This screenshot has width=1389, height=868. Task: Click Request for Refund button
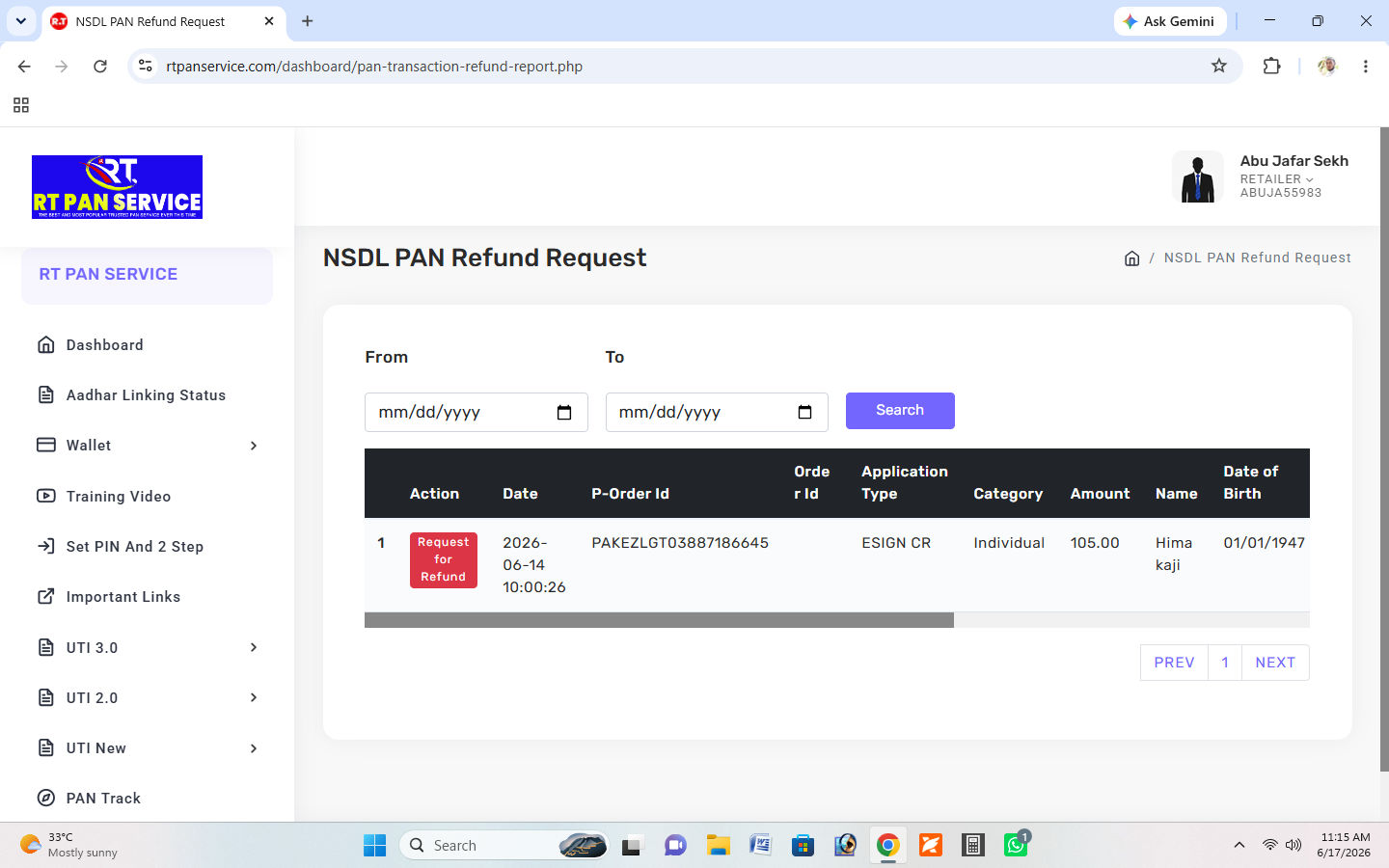444,559
